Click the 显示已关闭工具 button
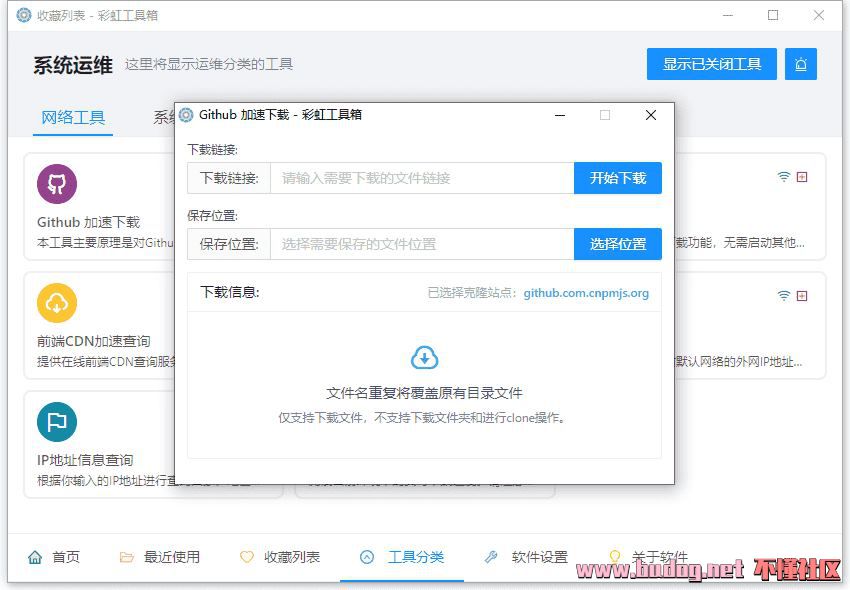The width and height of the screenshot is (850, 590). pyautogui.click(x=712, y=64)
